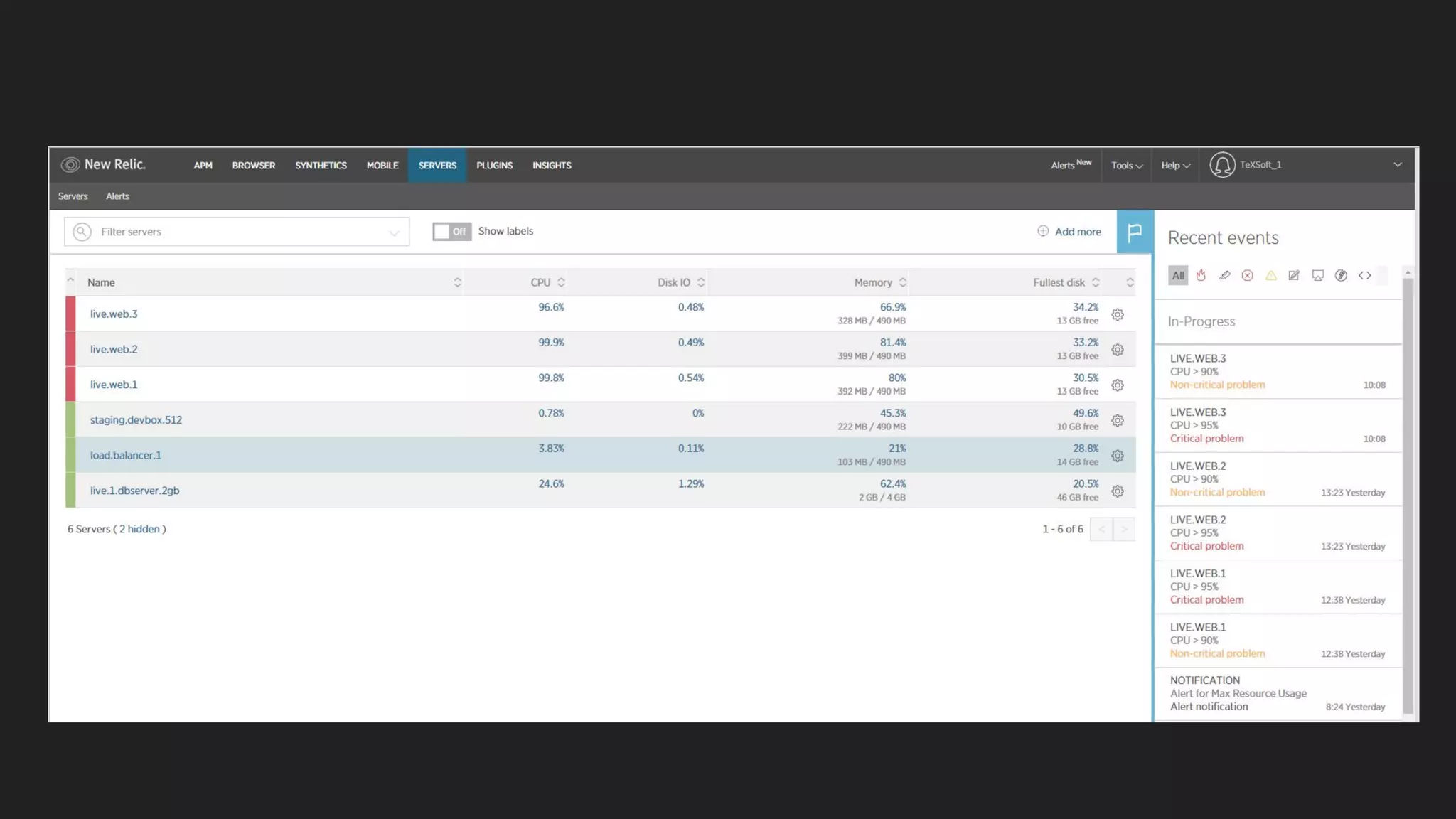Open settings gear for live.web.3
The width and height of the screenshot is (1456, 819).
pos(1118,314)
